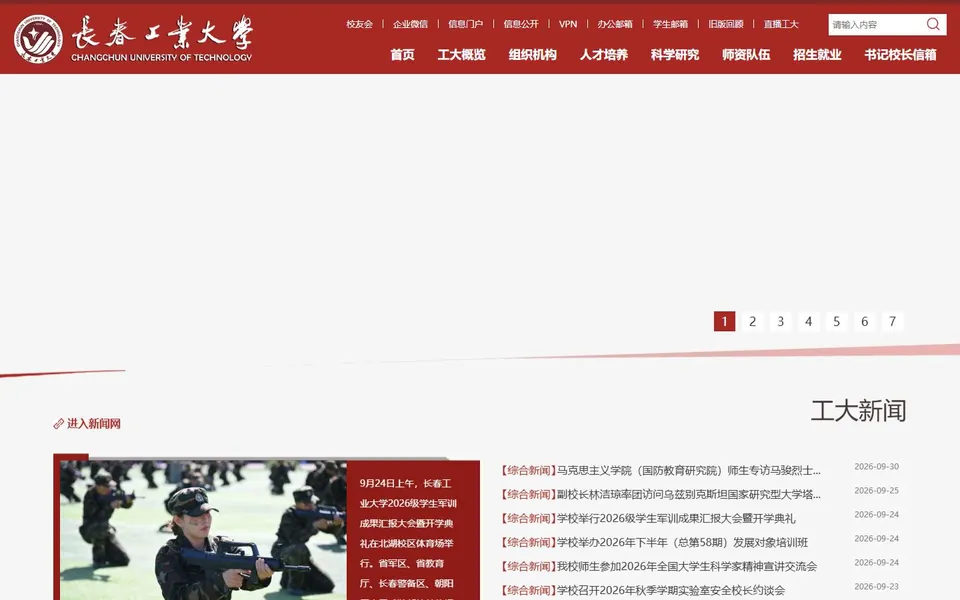This screenshot has height=600, width=960.
Task: Open the 旧版回顾 link
Action: pos(726,24)
